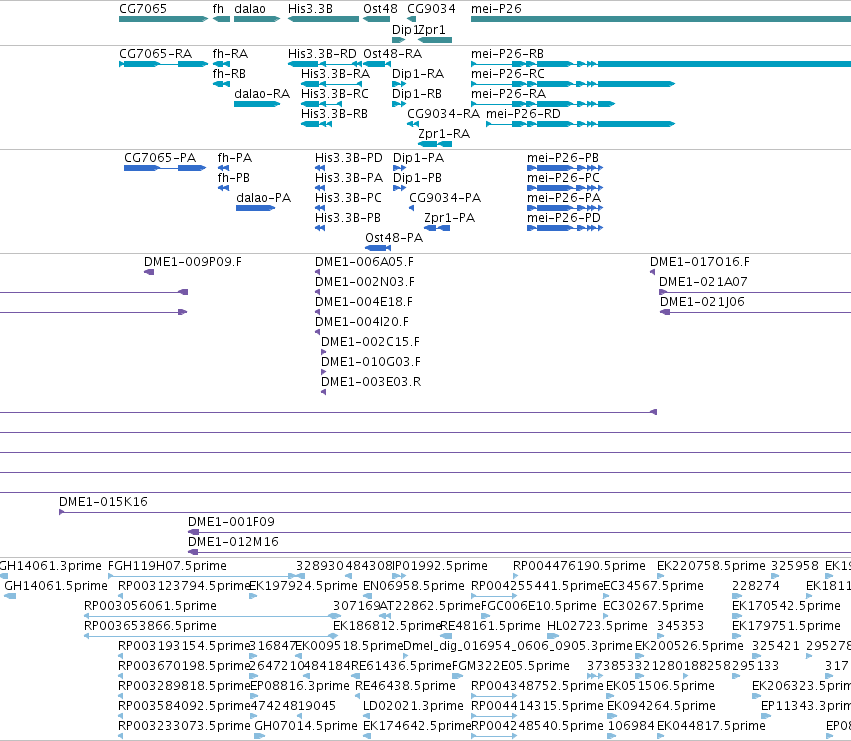The image size is (851, 741).
Task: Click the CG9034 gene label
Action: pyautogui.click(x=431, y=9)
